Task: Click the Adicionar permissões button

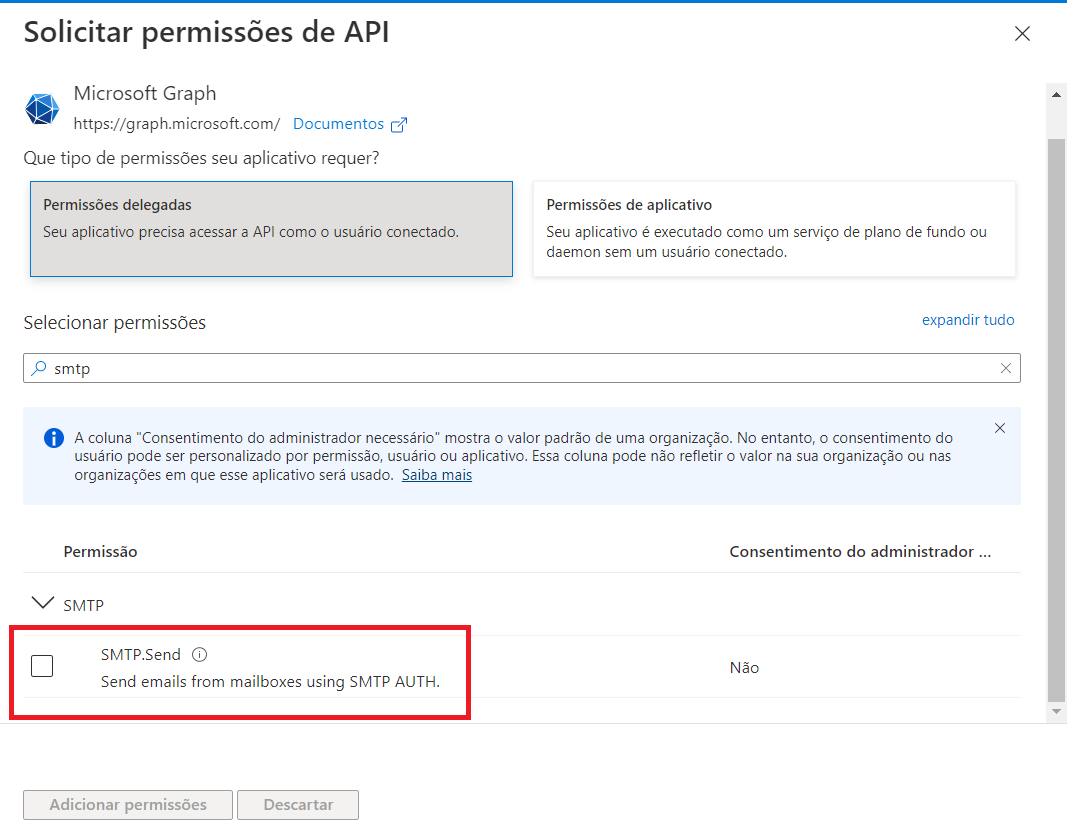Action: (x=128, y=805)
